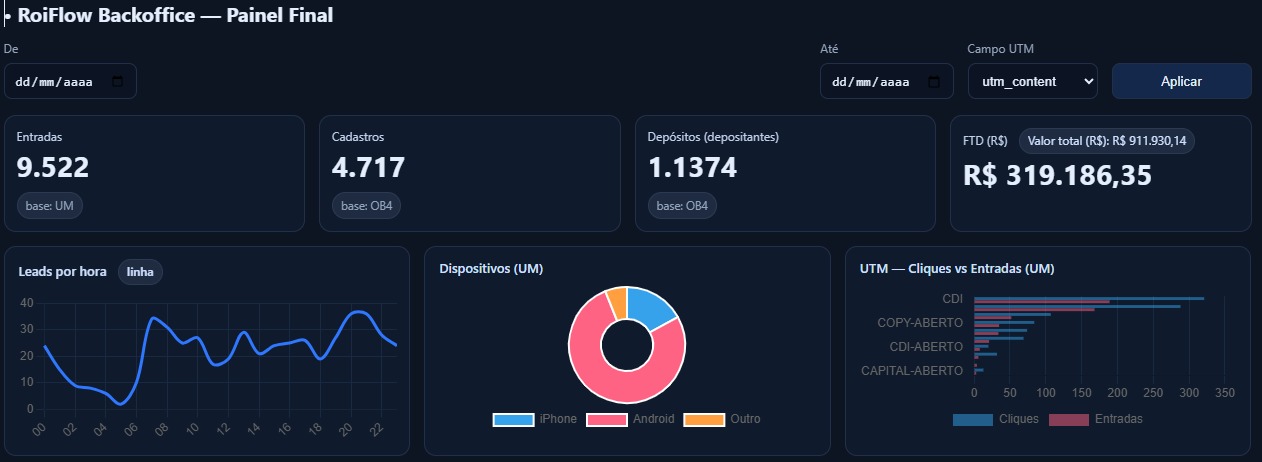Open the calendar icon in De field
The width and height of the screenshot is (1262, 462).
point(117,82)
